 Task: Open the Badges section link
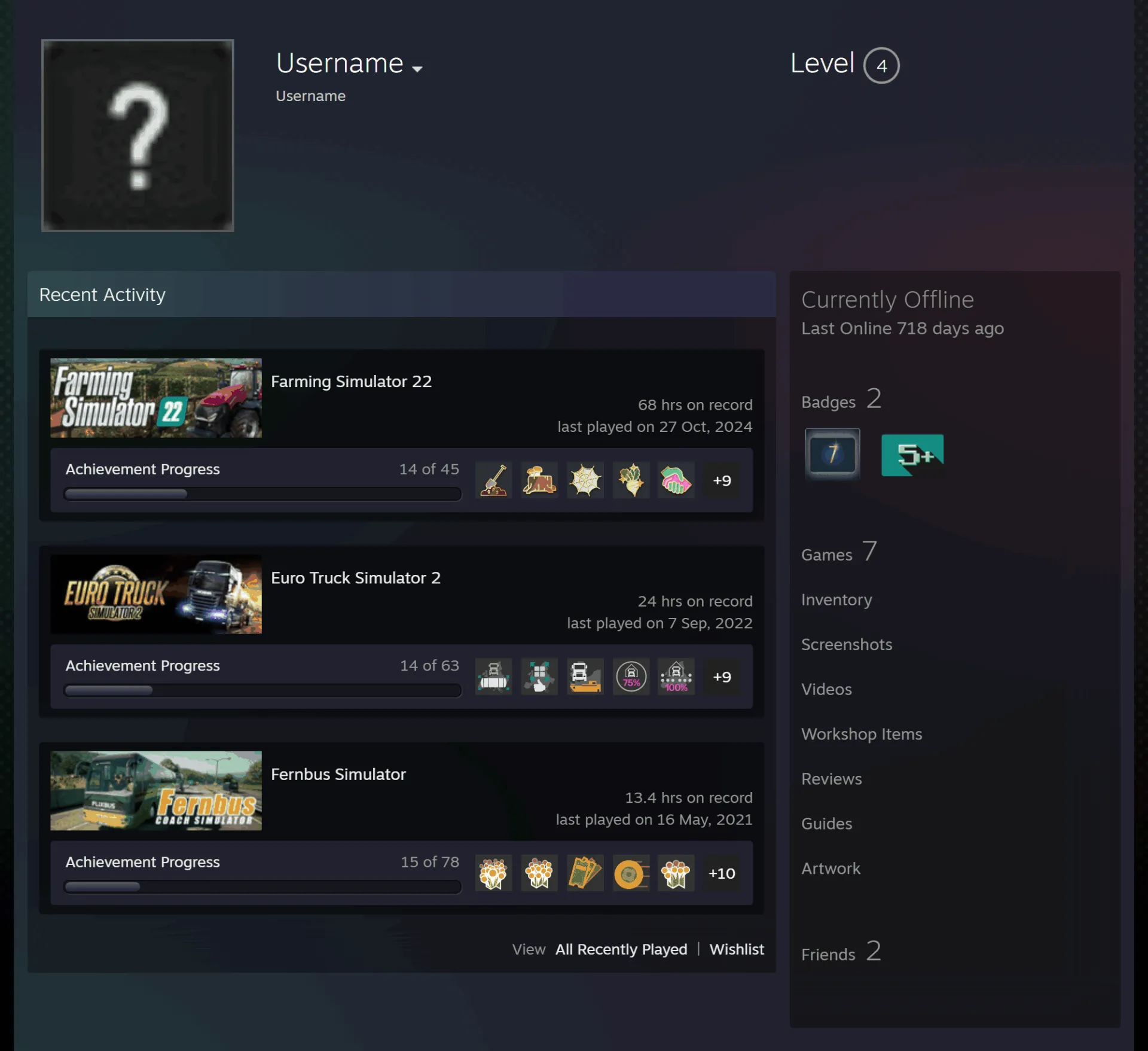pyautogui.click(x=841, y=400)
